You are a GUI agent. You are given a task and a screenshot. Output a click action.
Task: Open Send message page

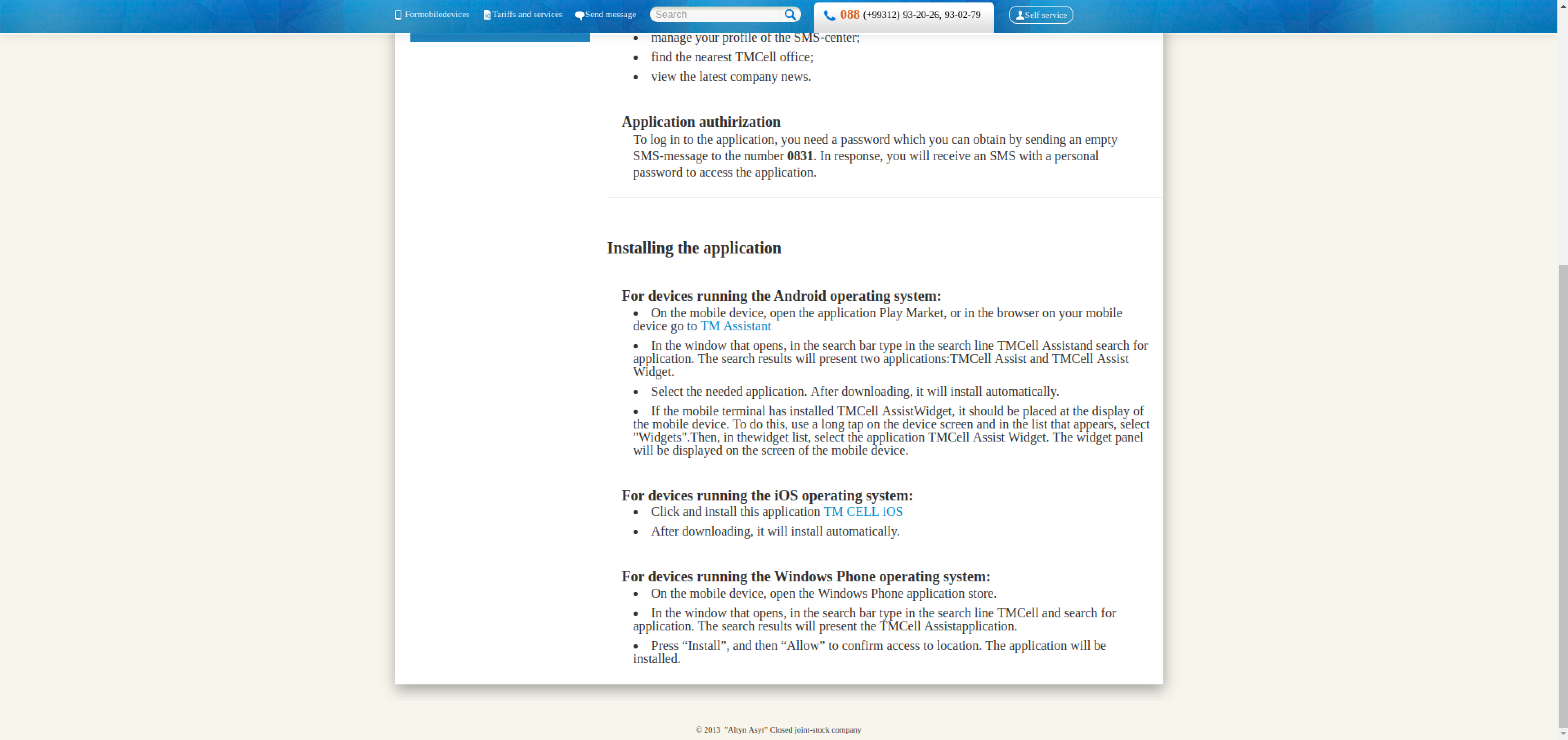610,15
